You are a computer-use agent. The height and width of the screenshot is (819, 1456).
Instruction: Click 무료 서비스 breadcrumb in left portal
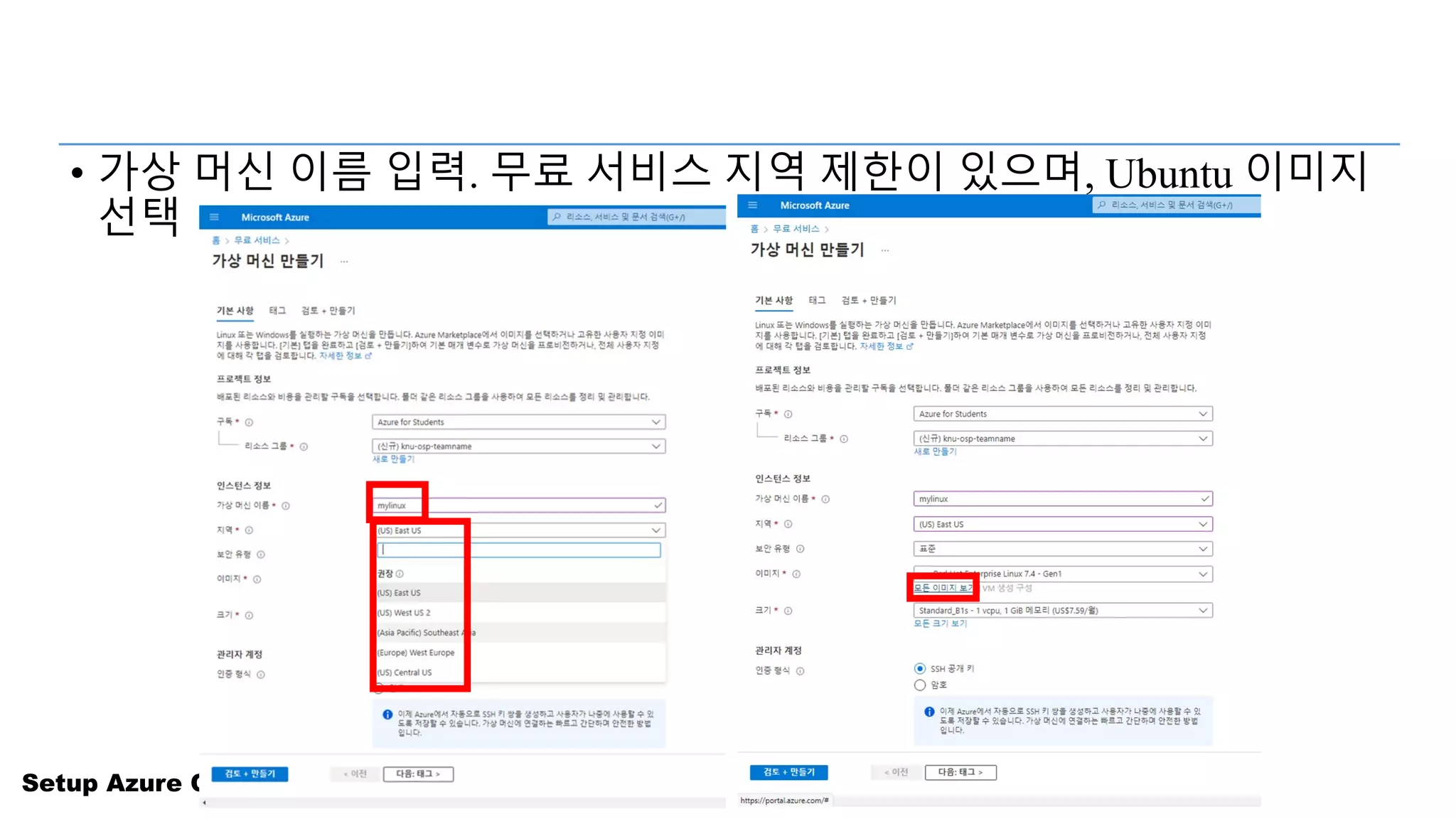click(257, 240)
